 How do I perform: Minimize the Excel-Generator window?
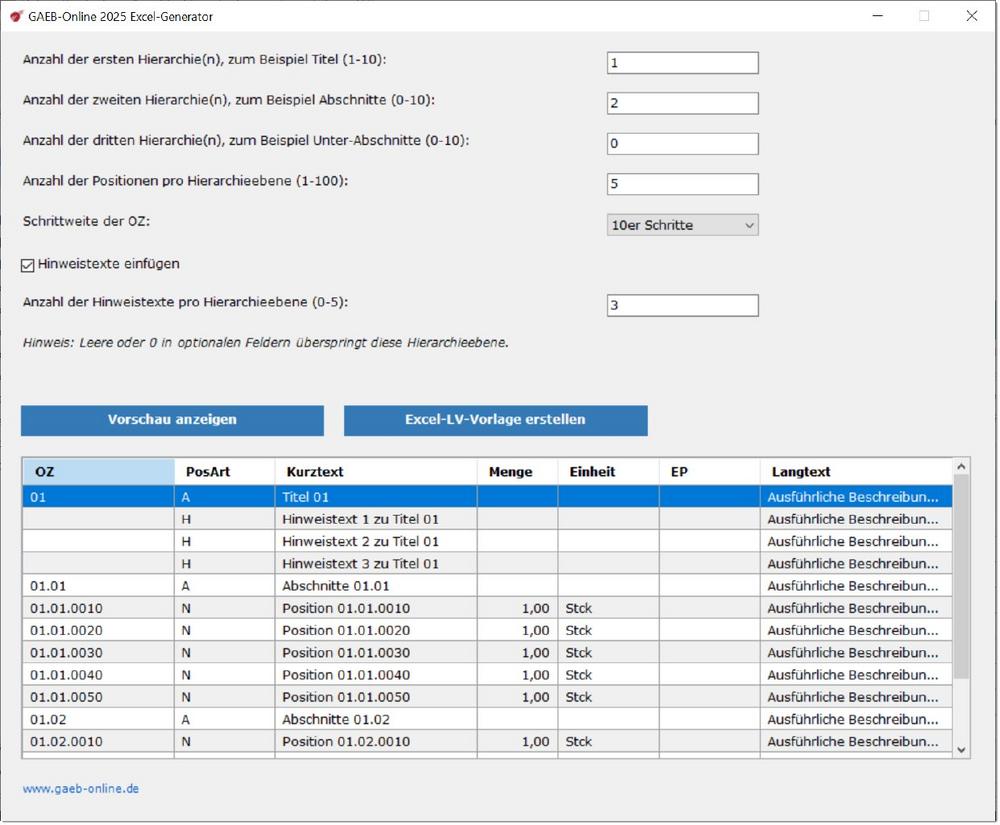(878, 16)
